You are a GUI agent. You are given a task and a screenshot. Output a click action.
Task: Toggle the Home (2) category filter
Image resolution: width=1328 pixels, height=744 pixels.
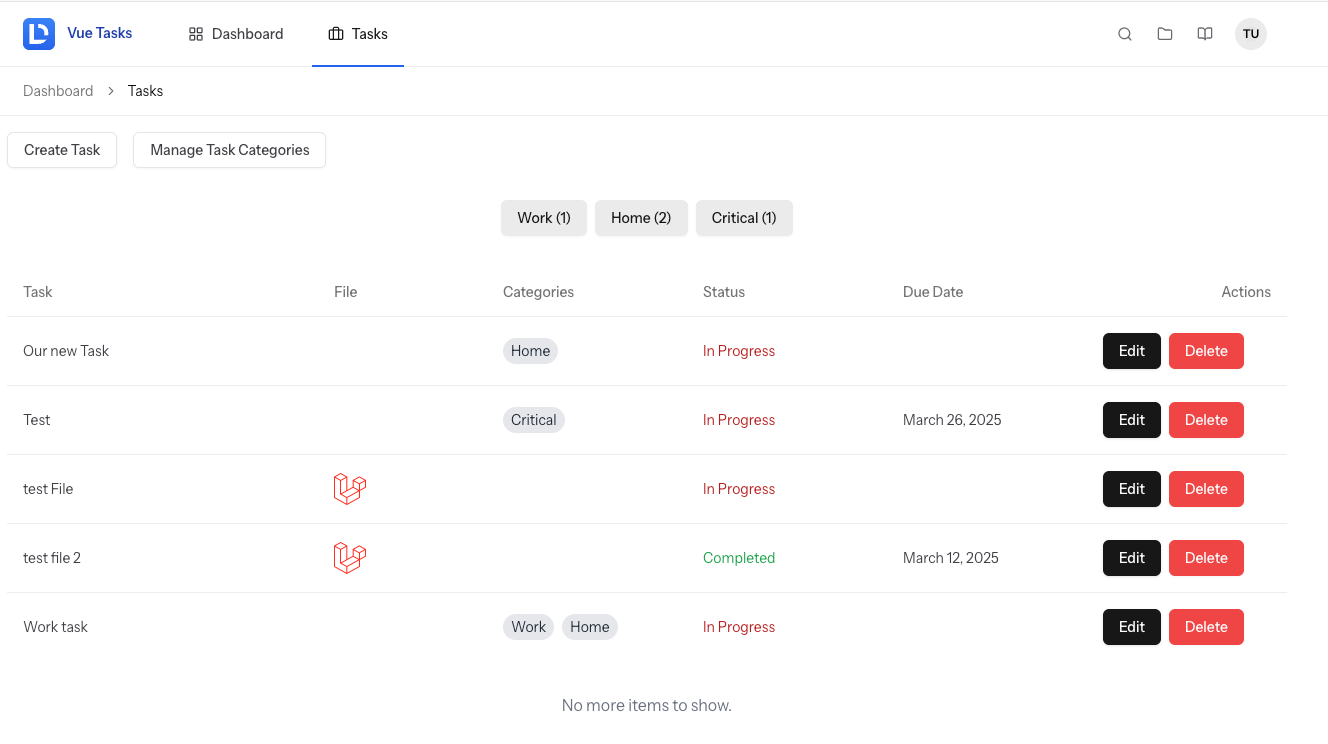641,218
